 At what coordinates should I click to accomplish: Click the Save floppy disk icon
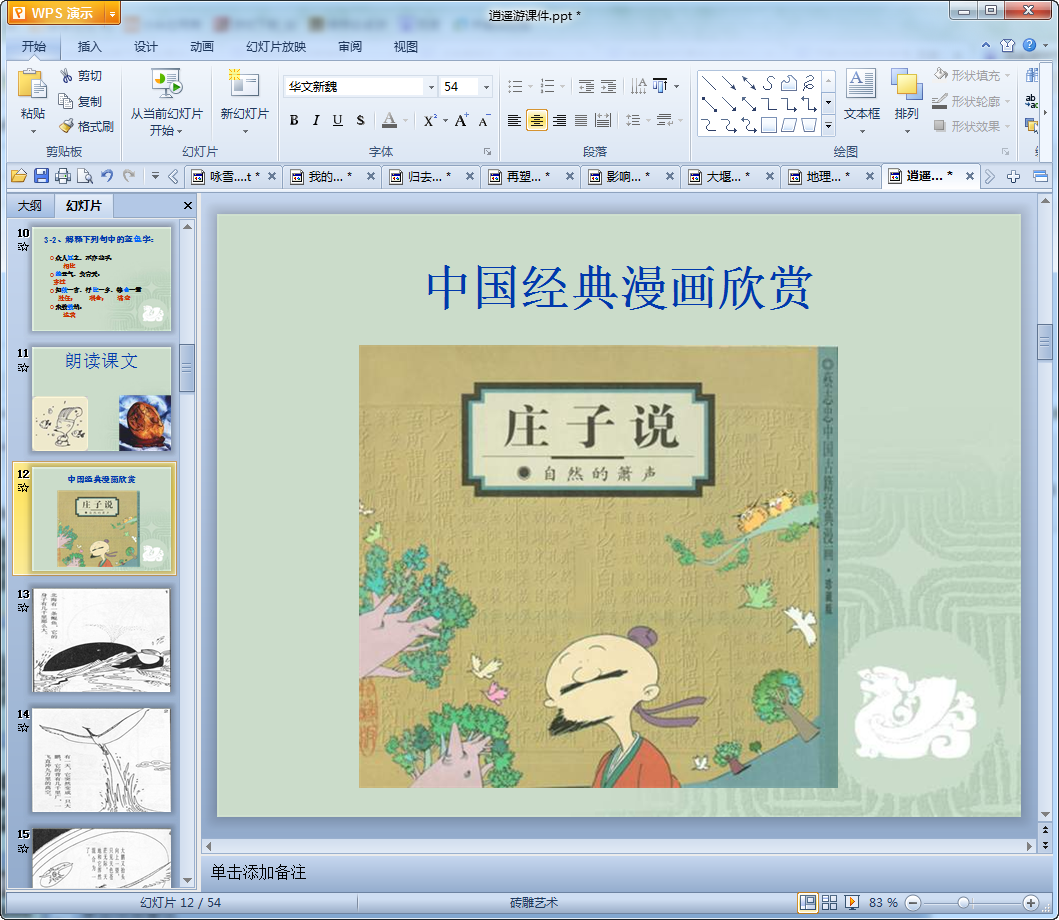pos(41,176)
